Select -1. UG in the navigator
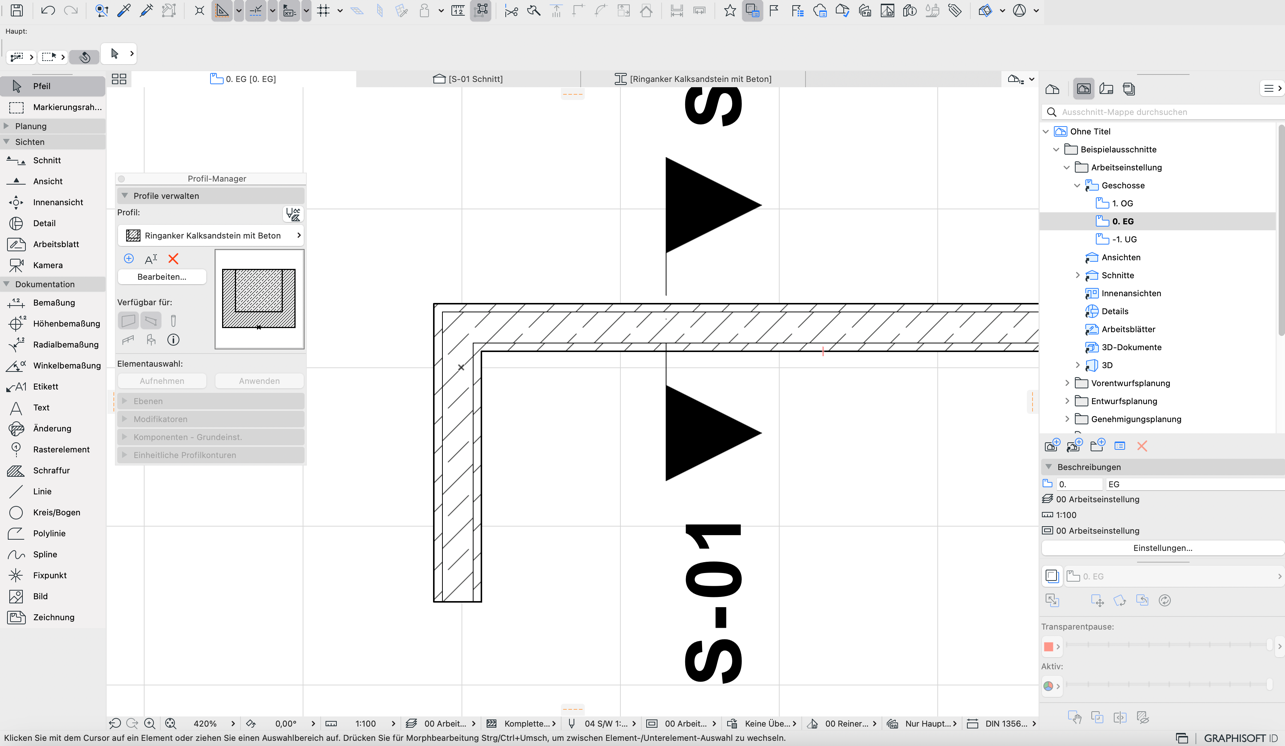Image resolution: width=1285 pixels, height=746 pixels. (x=1124, y=239)
